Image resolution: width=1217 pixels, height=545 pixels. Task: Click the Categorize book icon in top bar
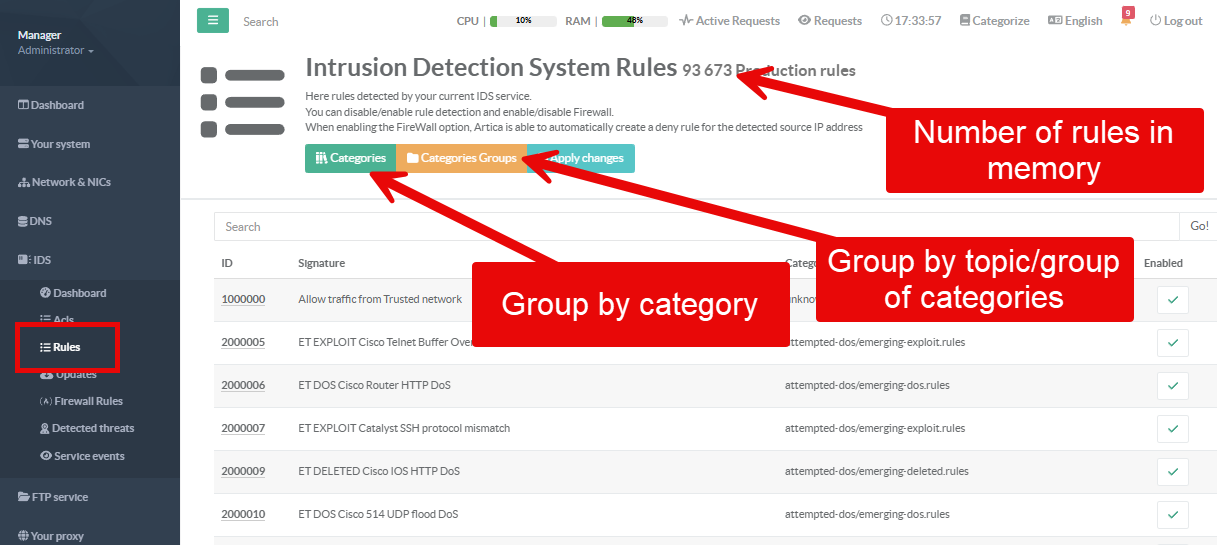964,20
